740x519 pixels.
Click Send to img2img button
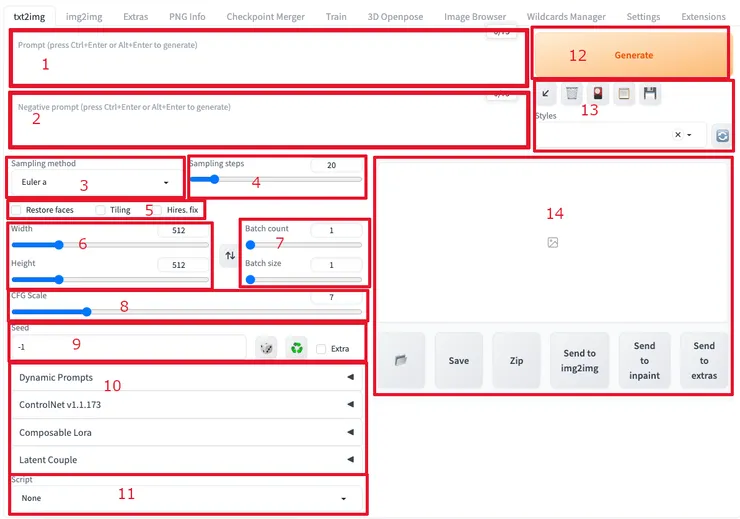tap(580, 360)
